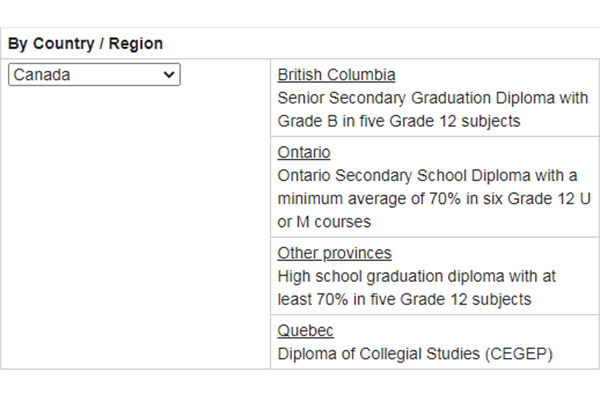Click the Grade B in five subjects line

pyautogui.click(x=399, y=121)
